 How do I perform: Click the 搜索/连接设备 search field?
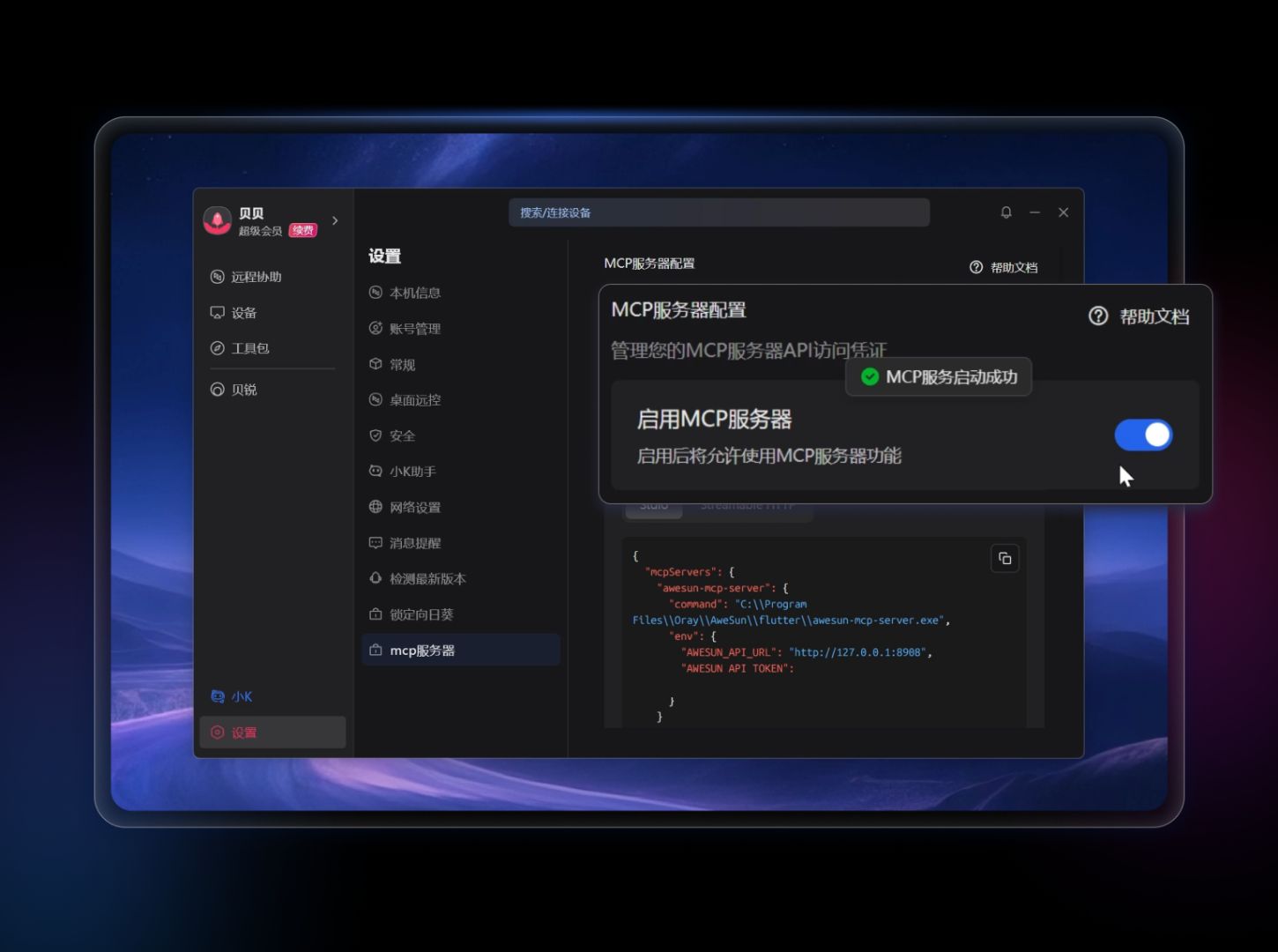(718, 212)
